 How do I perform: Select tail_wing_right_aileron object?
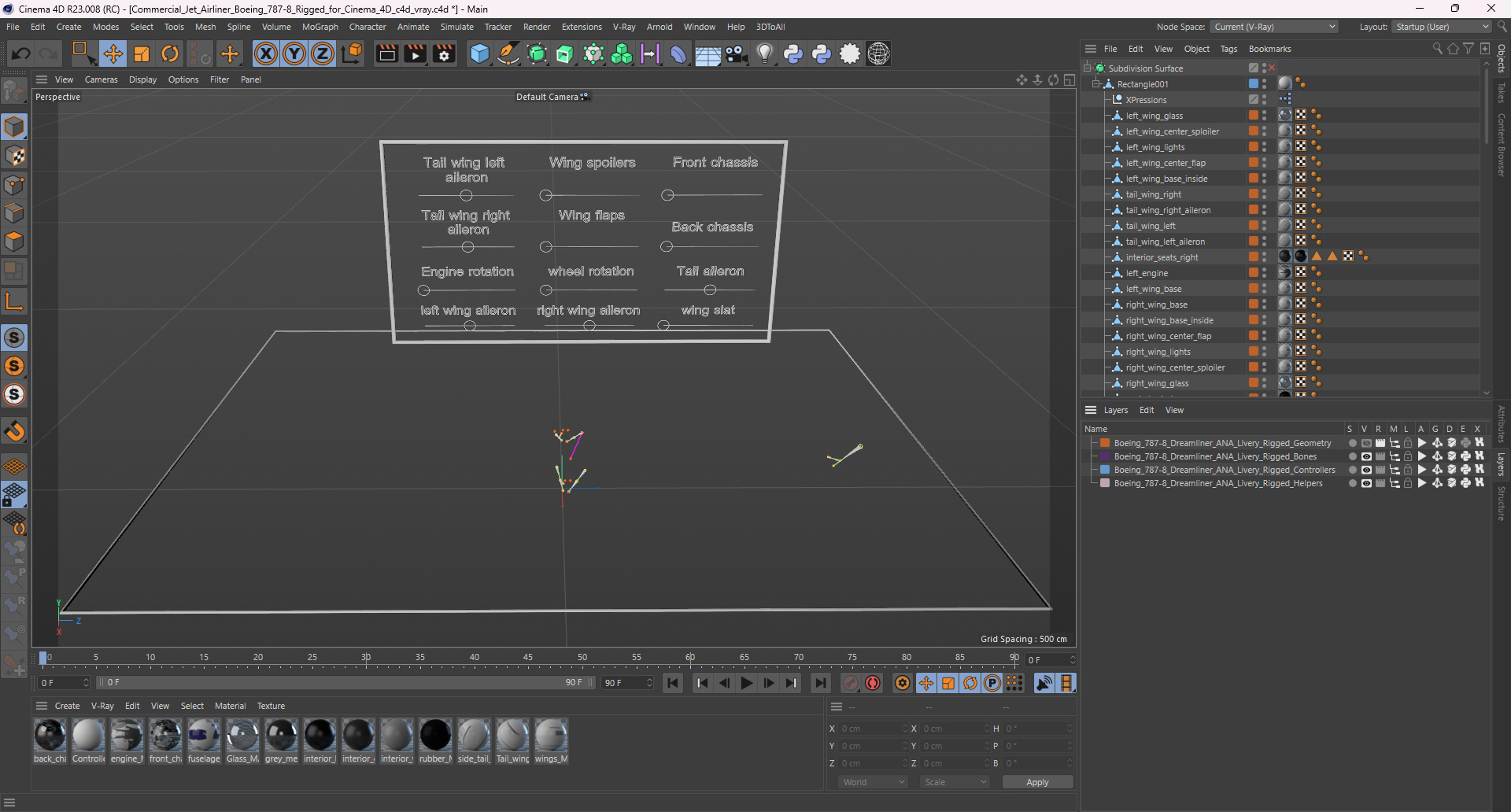1168,210
